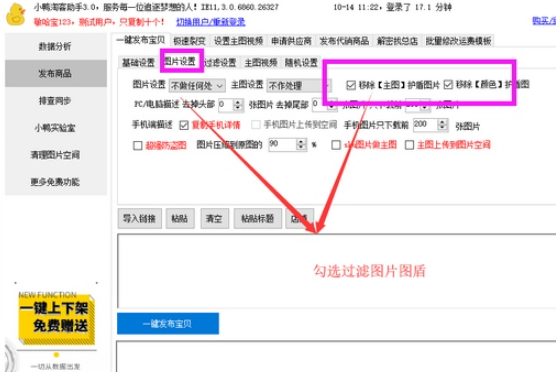Open 数据分析 in the left sidebar
556x372 pixels.
pyautogui.click(x=55, y=46)
